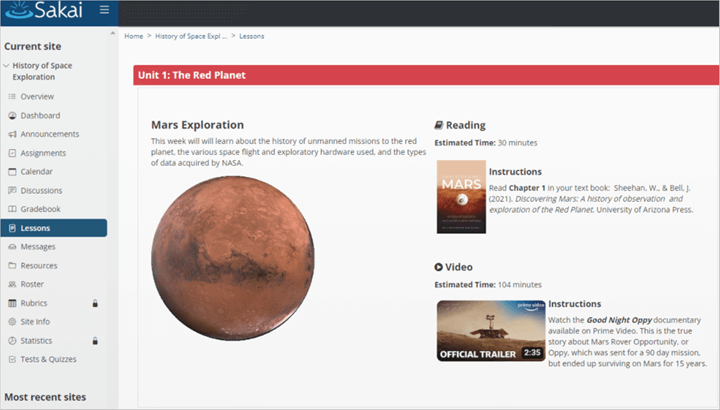Open the Gradebook tool

[x=40, y=209]
